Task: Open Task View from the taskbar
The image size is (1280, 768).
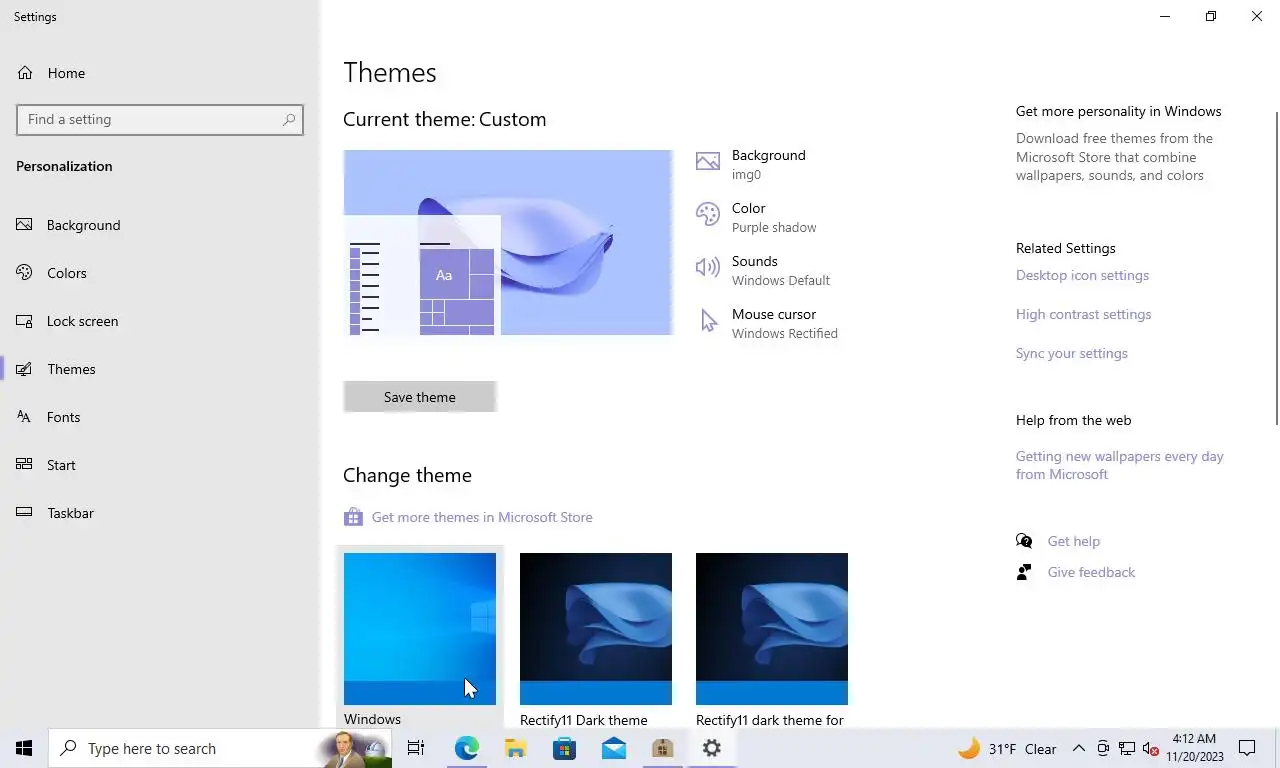Action: click(416, 748)
